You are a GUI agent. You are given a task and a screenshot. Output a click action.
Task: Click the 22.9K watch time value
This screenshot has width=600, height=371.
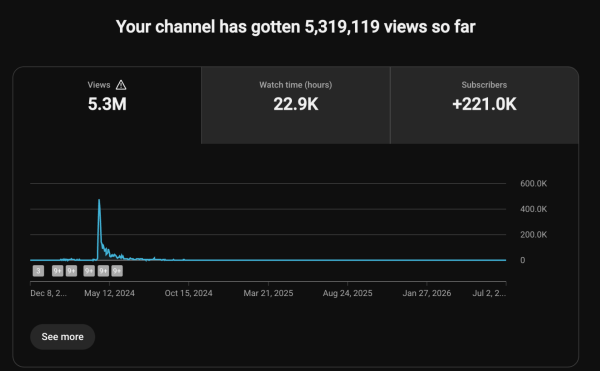(x=296, y=104)
